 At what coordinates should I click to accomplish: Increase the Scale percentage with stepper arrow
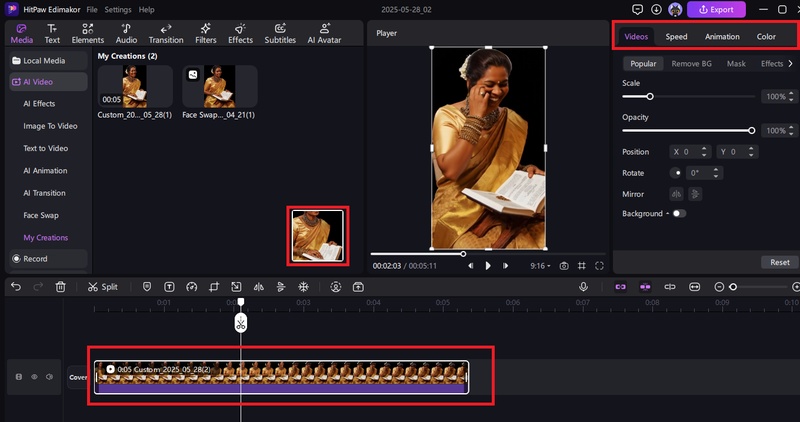pyautogui.click(x=791, y=94)
